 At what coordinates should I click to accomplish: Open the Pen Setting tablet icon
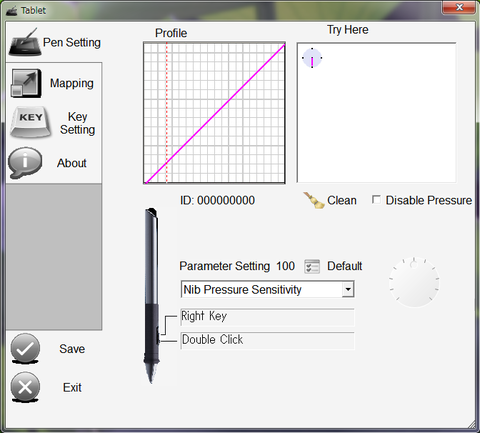point(25,43)
